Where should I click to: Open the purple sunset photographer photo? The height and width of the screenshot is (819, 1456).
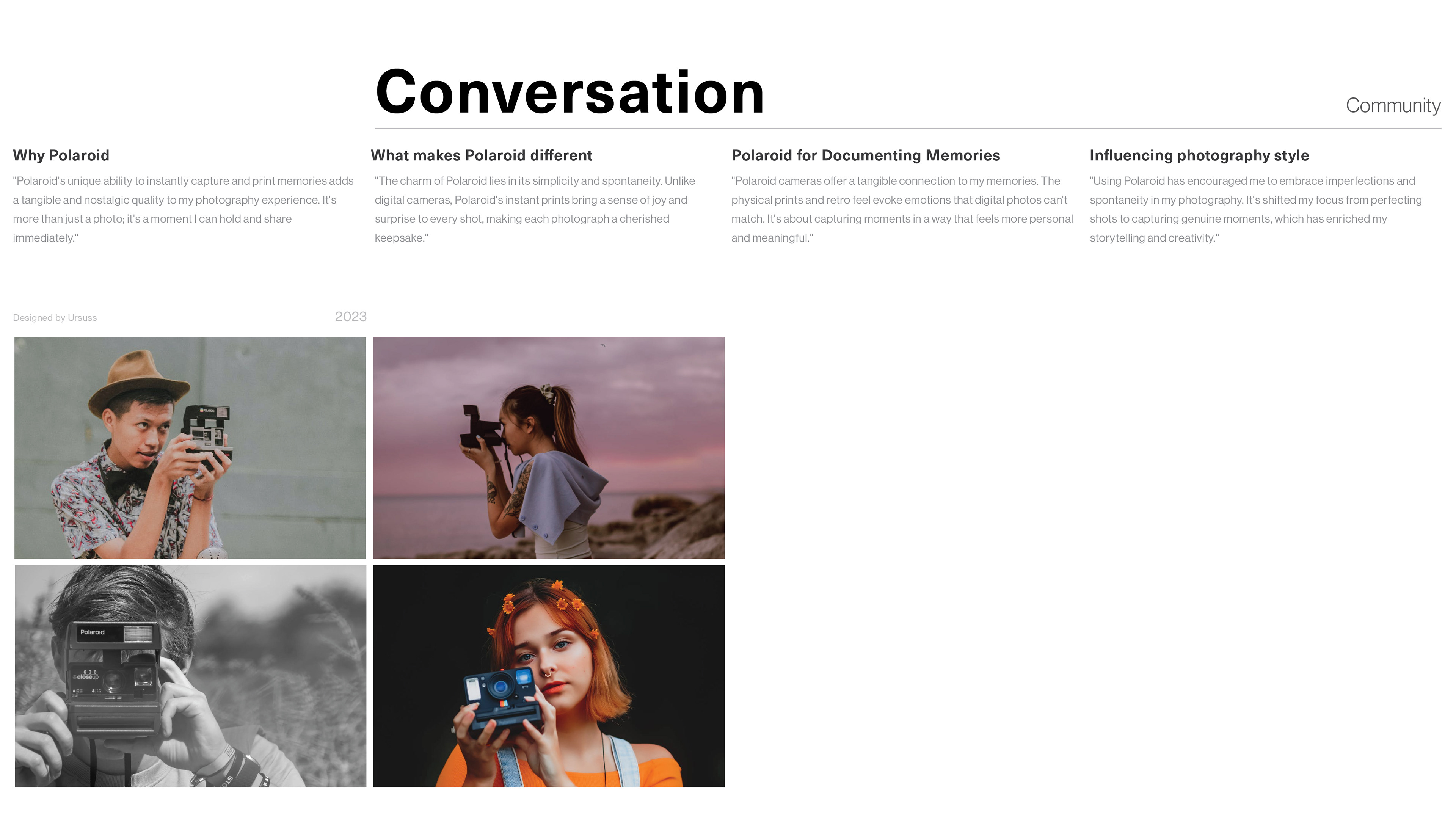[x=549, y=448]
